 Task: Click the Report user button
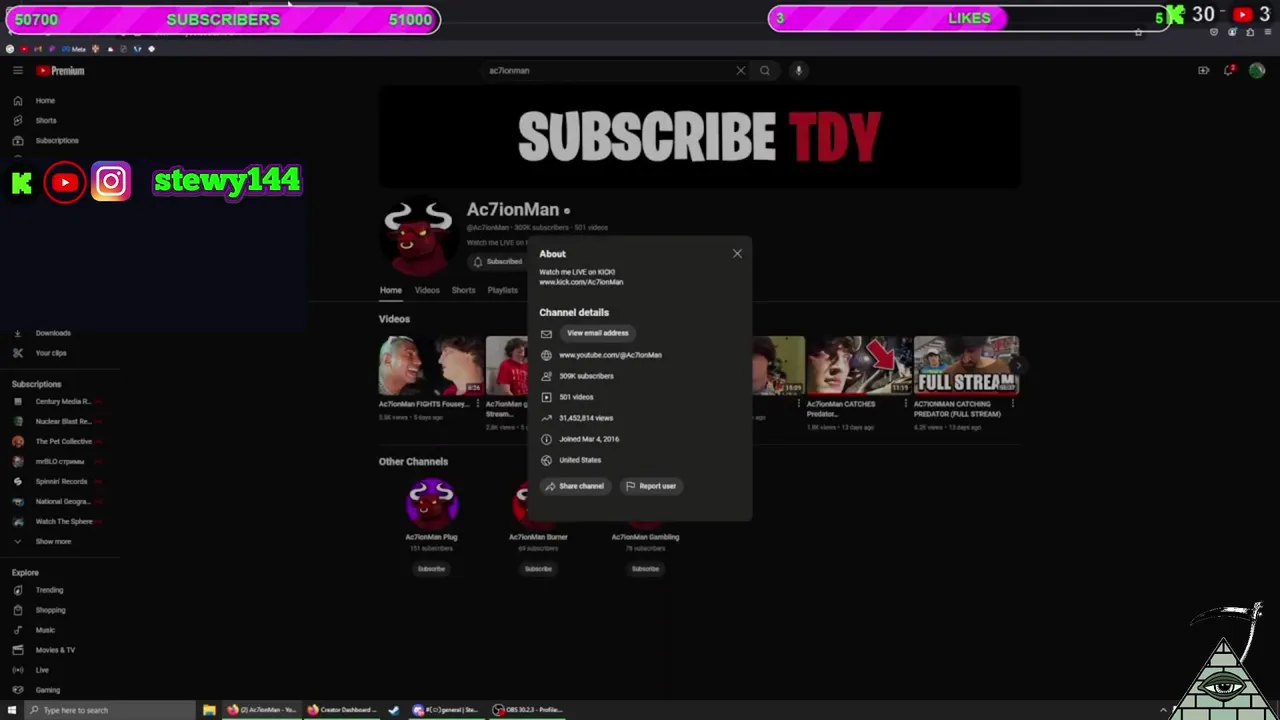point(651,487)
